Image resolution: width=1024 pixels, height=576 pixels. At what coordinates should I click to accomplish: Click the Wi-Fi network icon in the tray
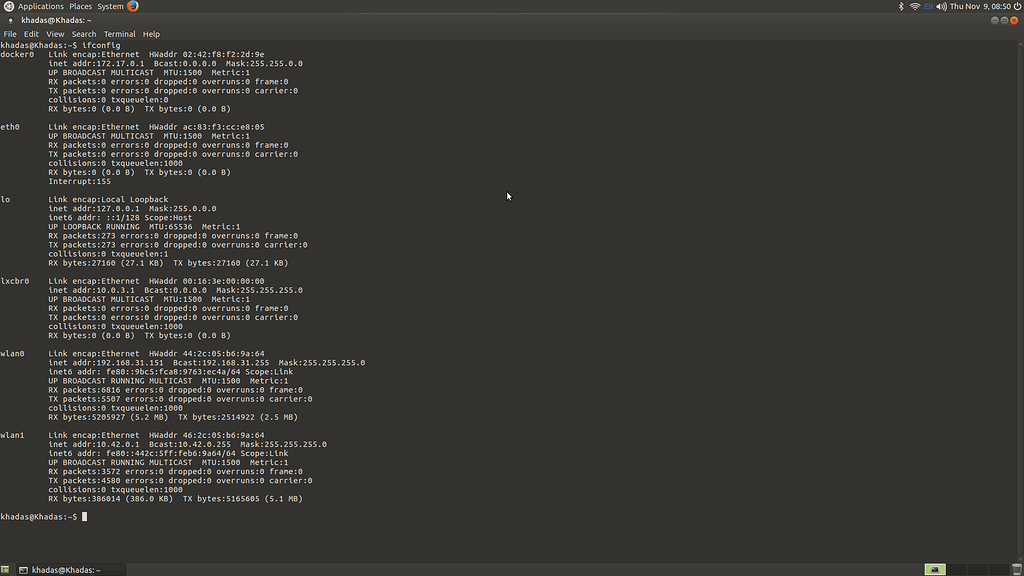pos(914,5)
